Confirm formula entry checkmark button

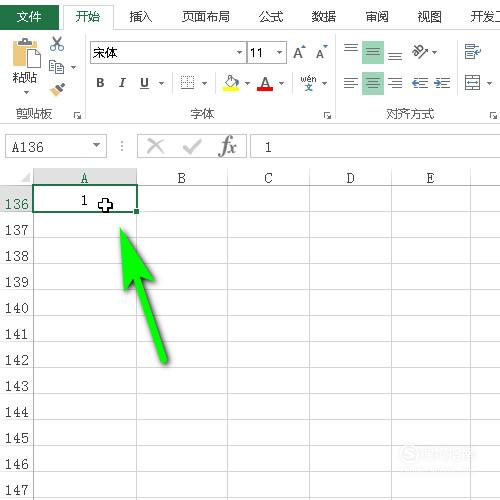192,146
